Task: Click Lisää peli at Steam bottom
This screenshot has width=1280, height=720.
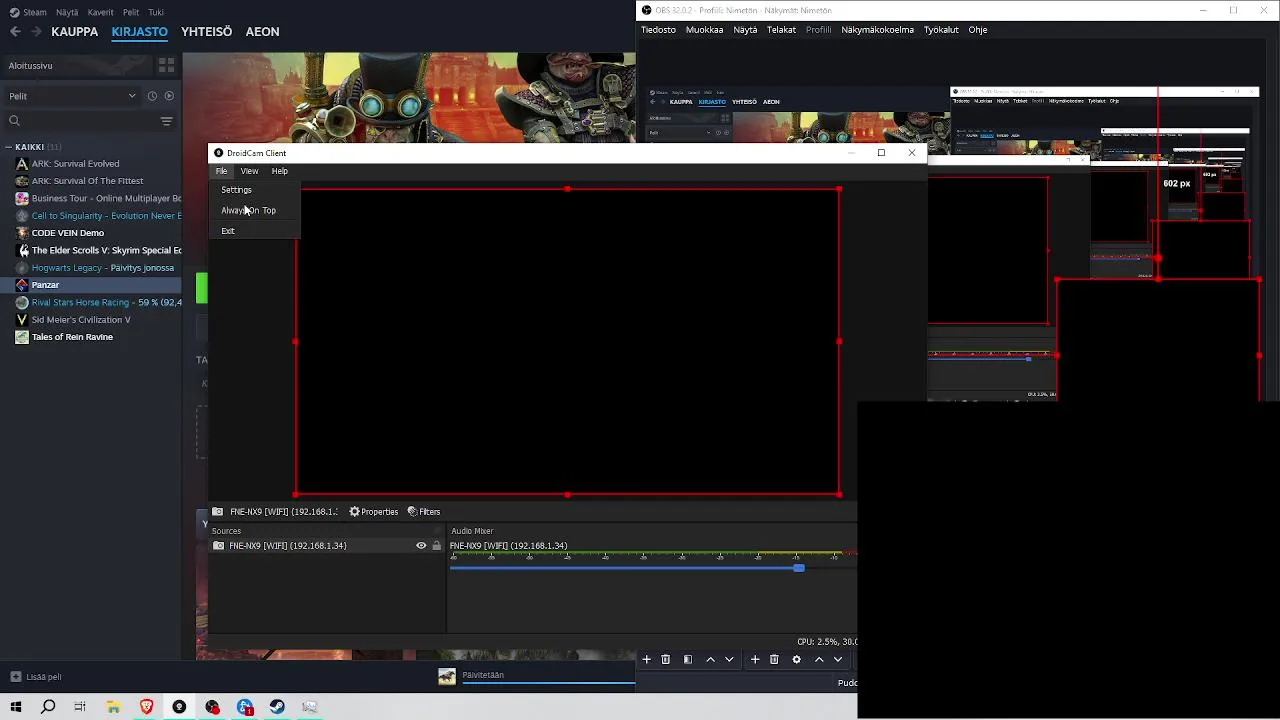Action: (36, 677)
